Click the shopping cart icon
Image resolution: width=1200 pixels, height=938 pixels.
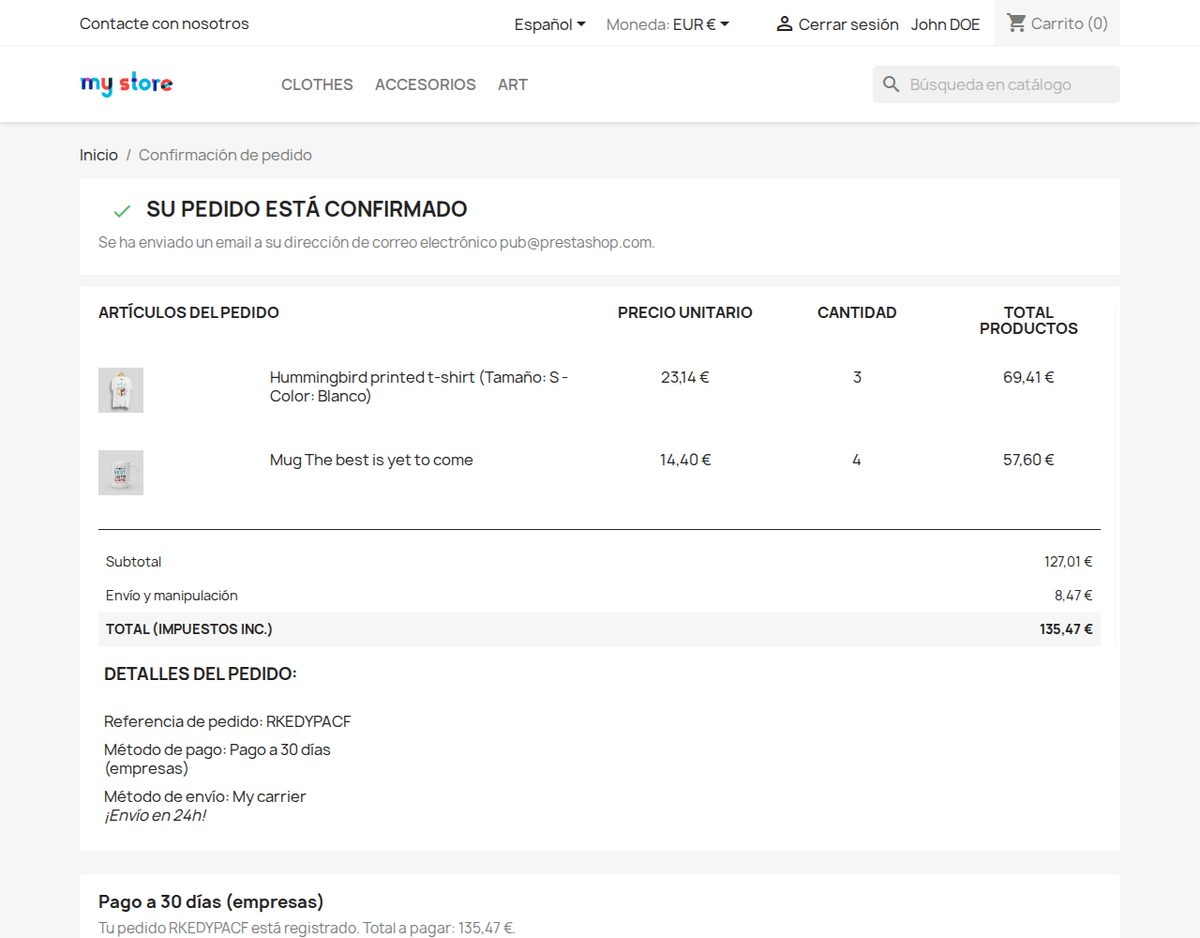click(x=1017, y=23)
